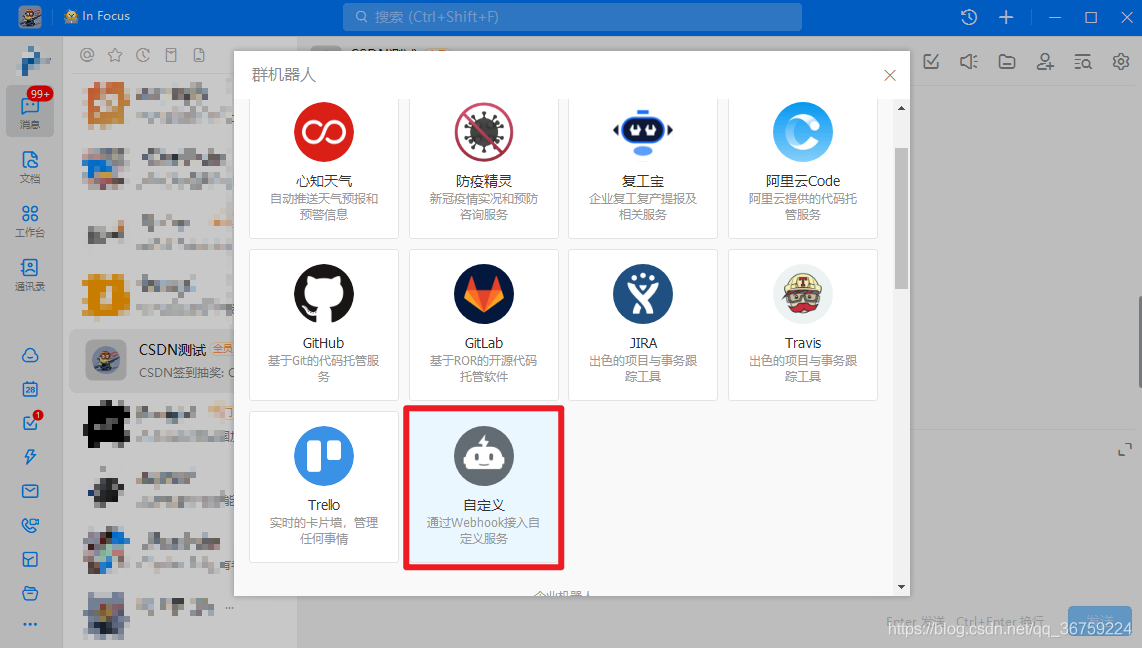Show starred conversations filter

[x=115, y=55]
